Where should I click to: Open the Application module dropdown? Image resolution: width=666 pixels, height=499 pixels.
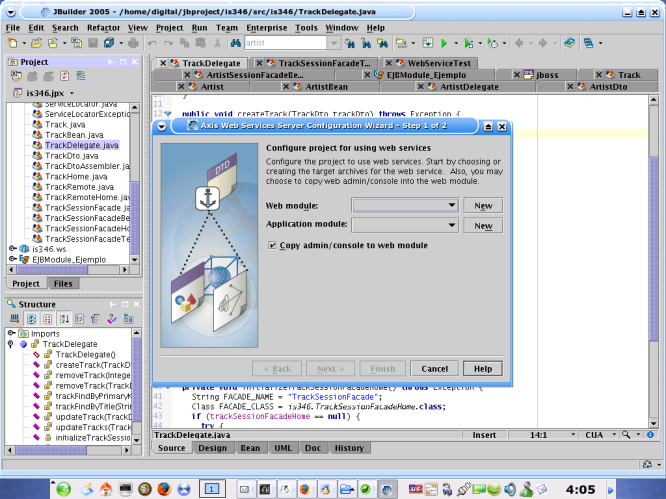tap(453, 226)
